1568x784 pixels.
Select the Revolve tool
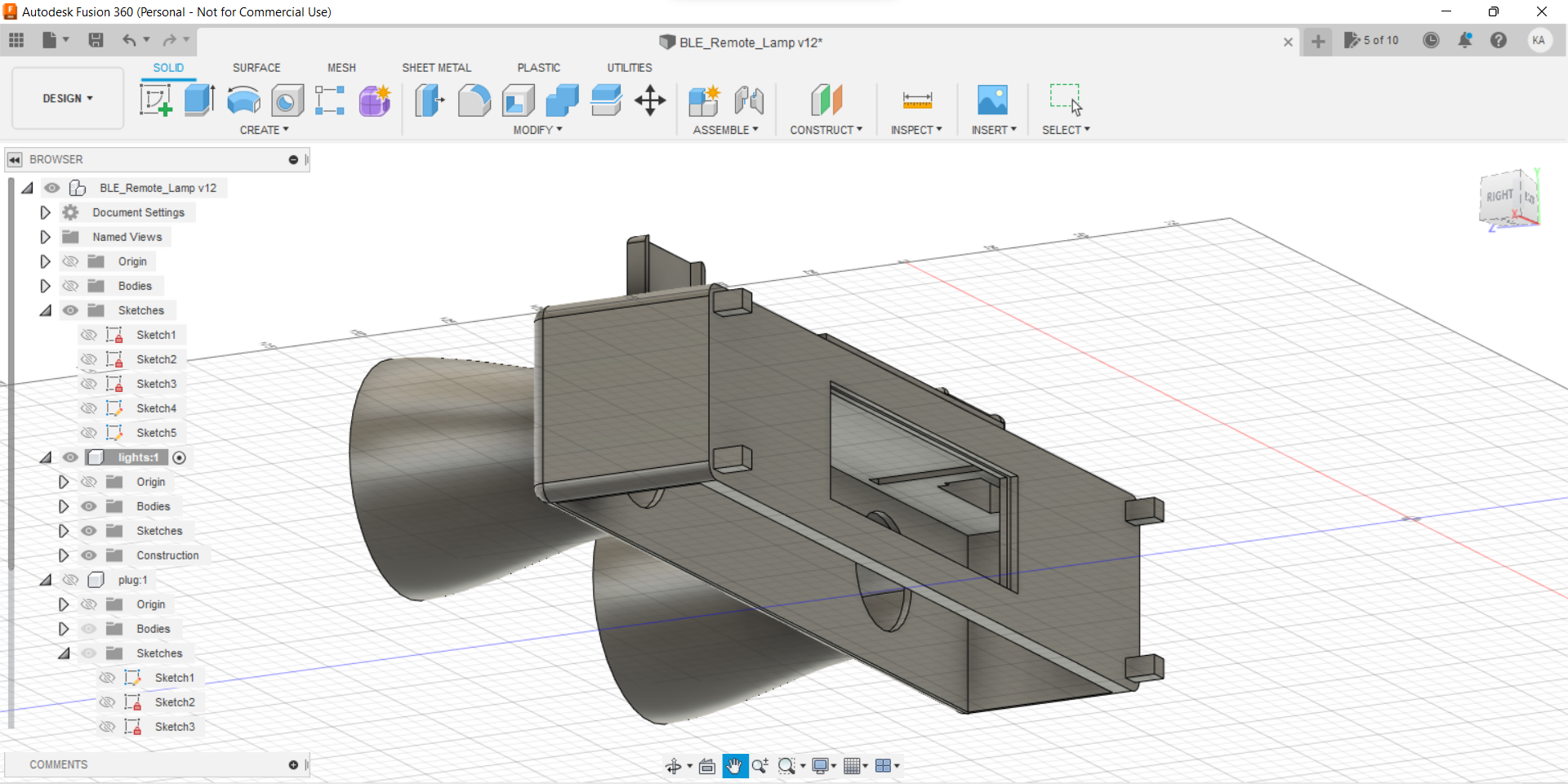pyautogui.click(x=243, y=100)
